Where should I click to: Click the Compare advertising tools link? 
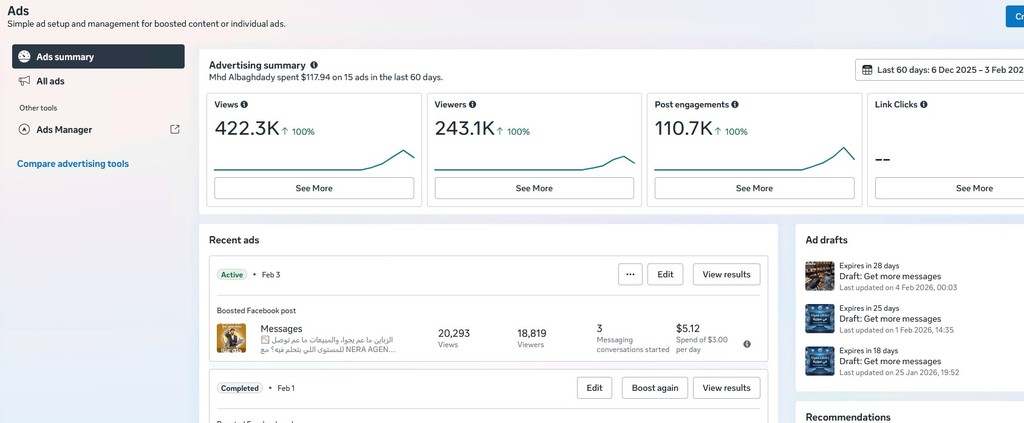tap(73, 164)
